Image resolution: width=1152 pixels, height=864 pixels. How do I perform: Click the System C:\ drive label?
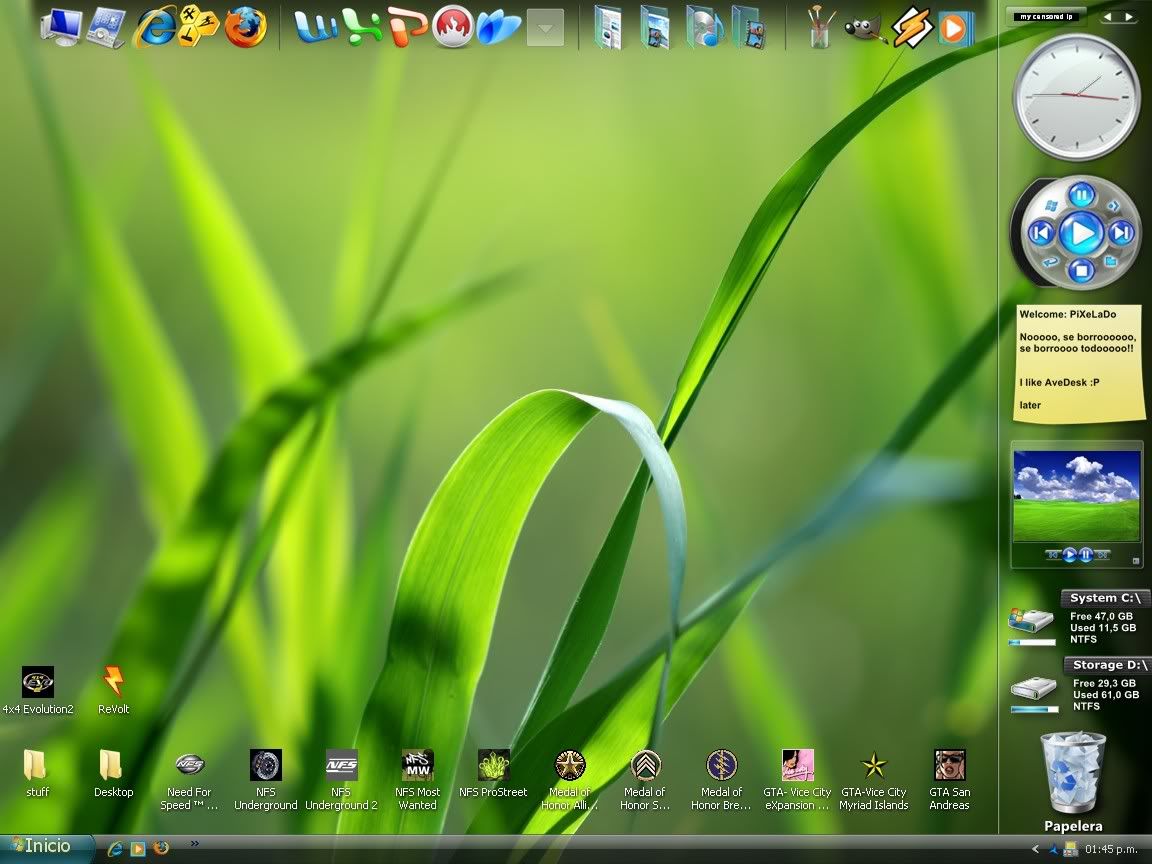coord(1105,598)
